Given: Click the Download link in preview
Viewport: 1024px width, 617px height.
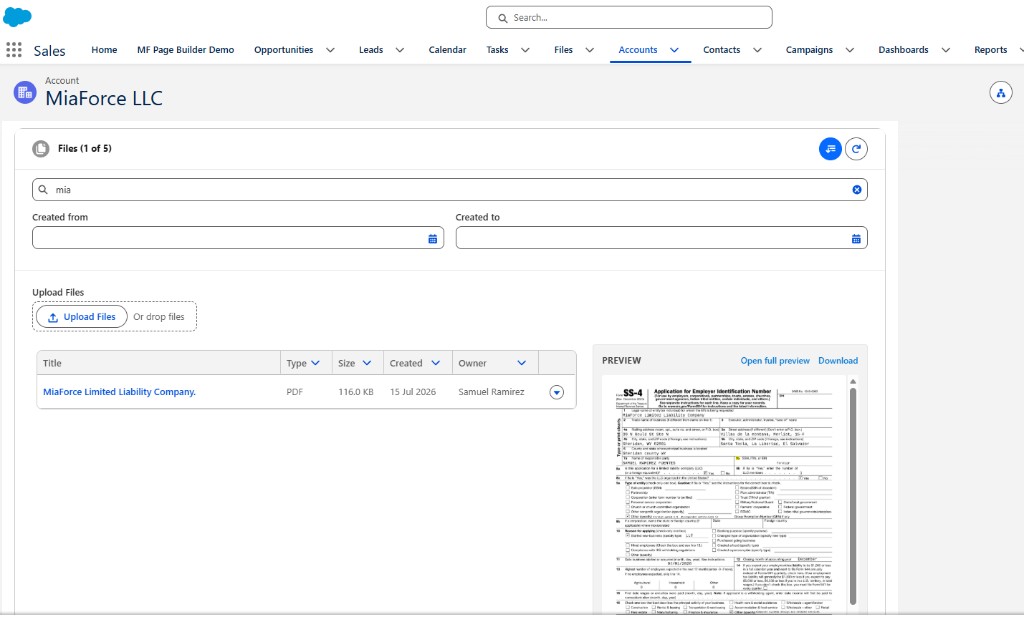Looking at the screenshot, I should [x=838, y=360].
